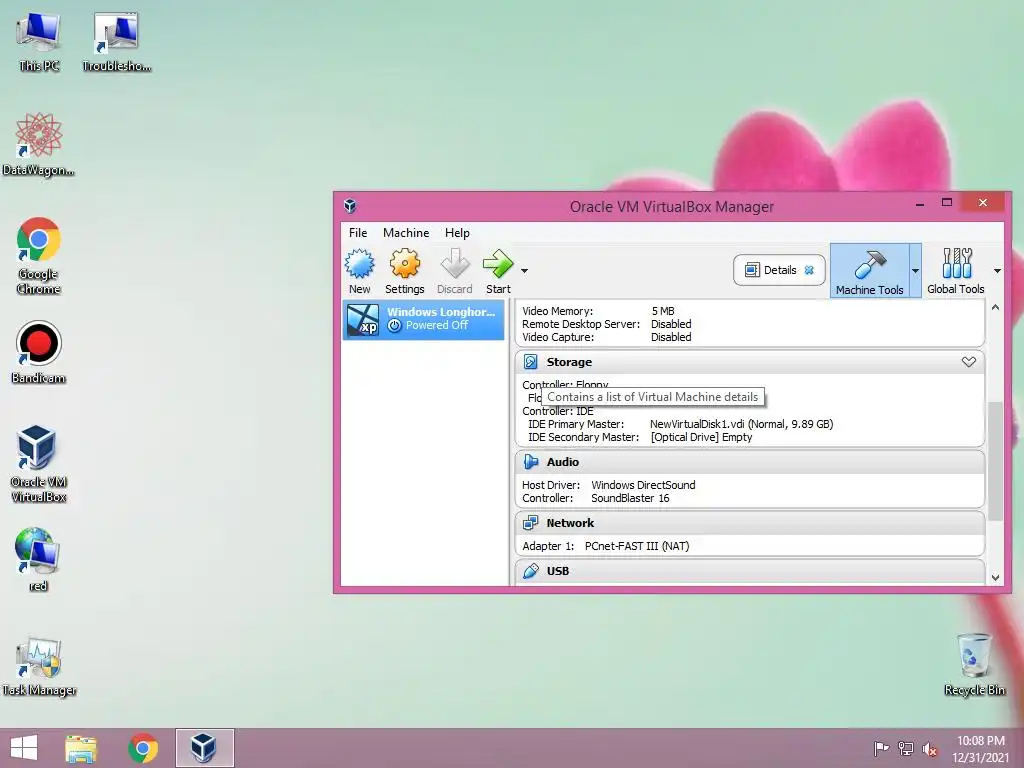Collapse the Storage section chevron
This screenshot has width=1024, height=768.
[968, 362]
